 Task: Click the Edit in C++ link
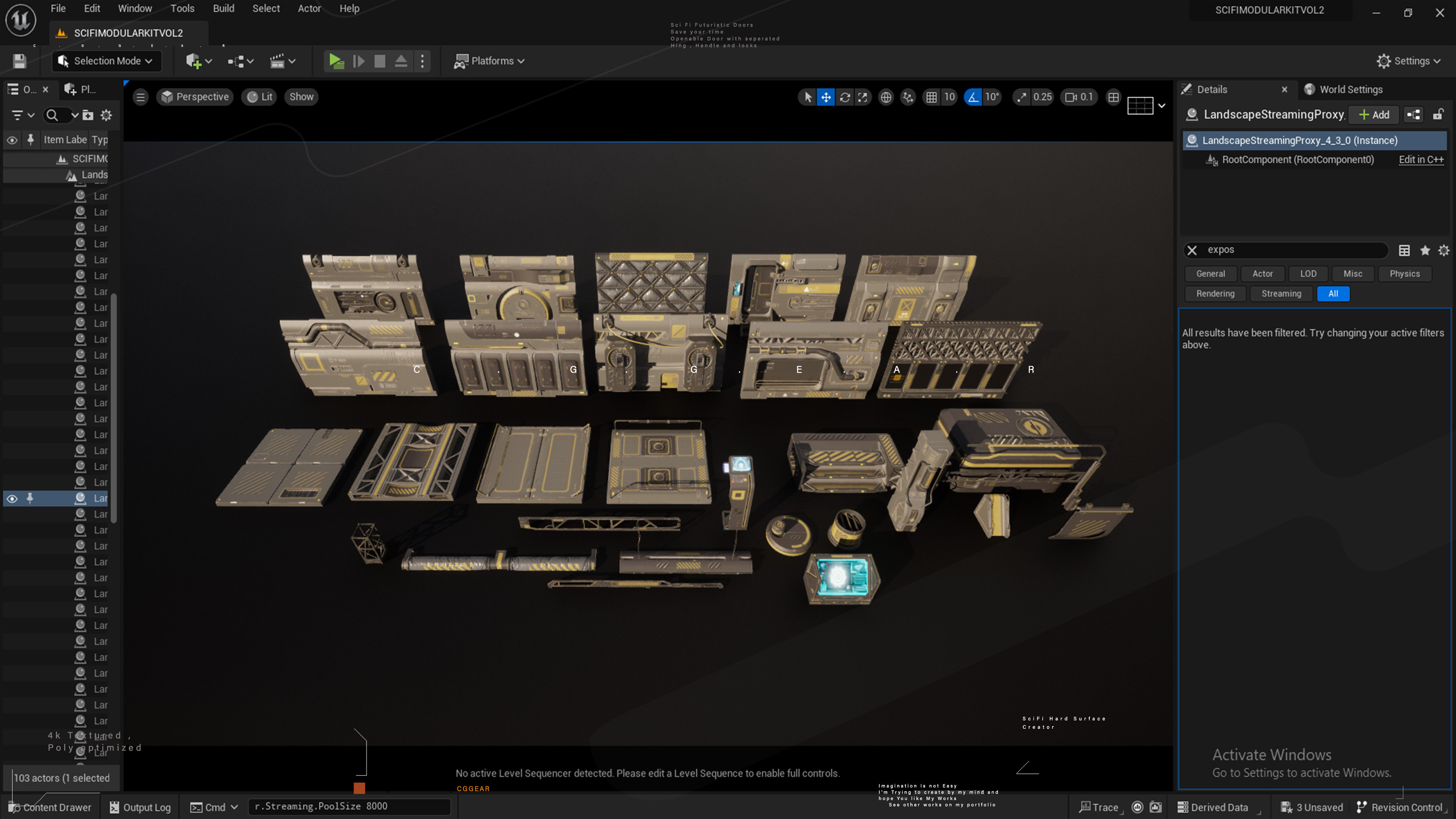1420,159
